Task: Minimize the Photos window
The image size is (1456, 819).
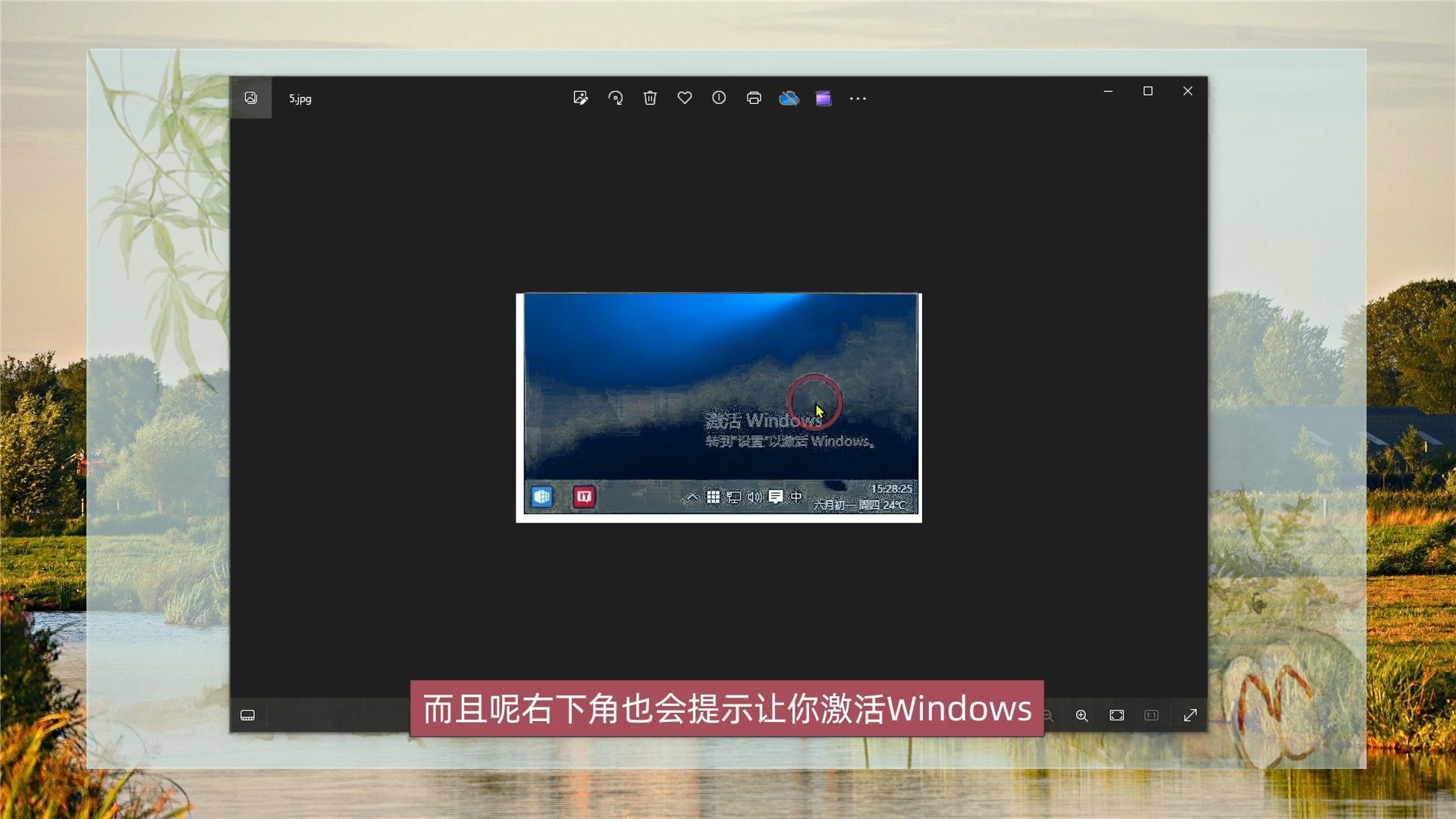Action: 1109,91
